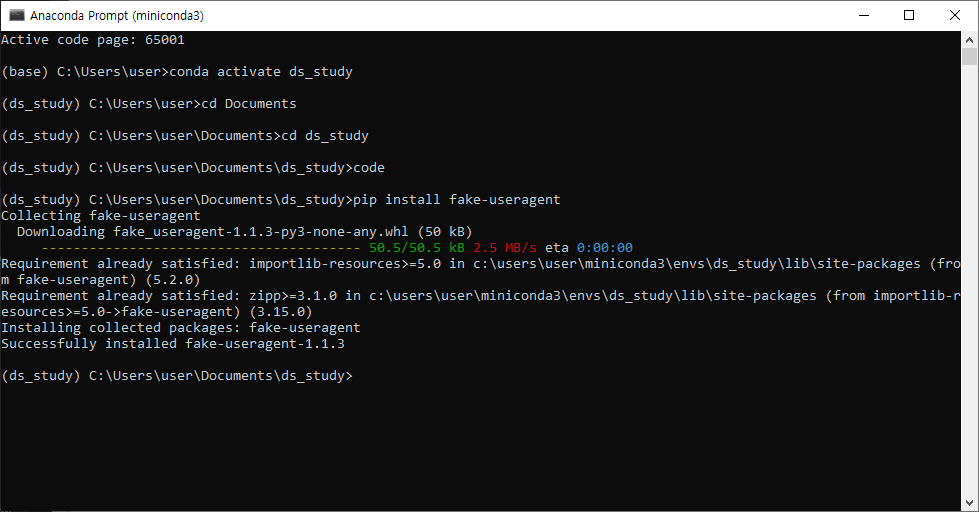Click the 'code' command after ds_study prompt
This screenshot has width=979, height=512.
(368, 167)
